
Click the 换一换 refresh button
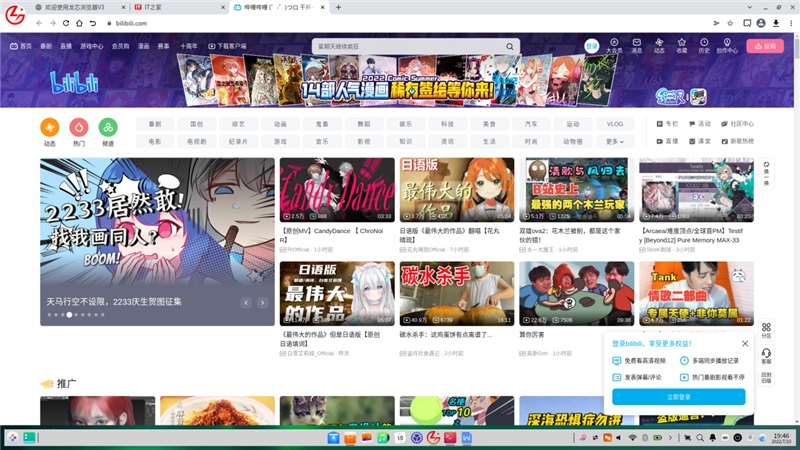[x=766, y=173]
